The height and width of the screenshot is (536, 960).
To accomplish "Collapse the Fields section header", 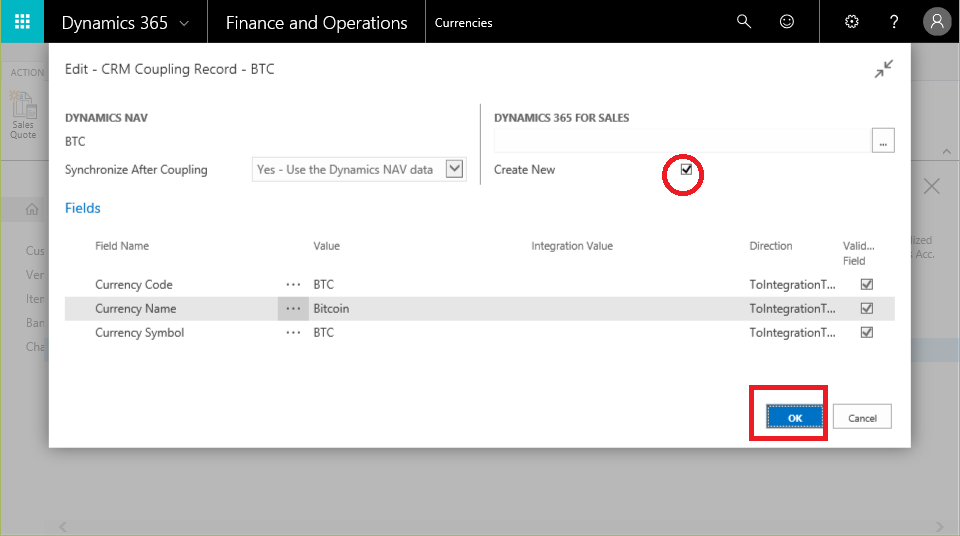I will (83, 208).
